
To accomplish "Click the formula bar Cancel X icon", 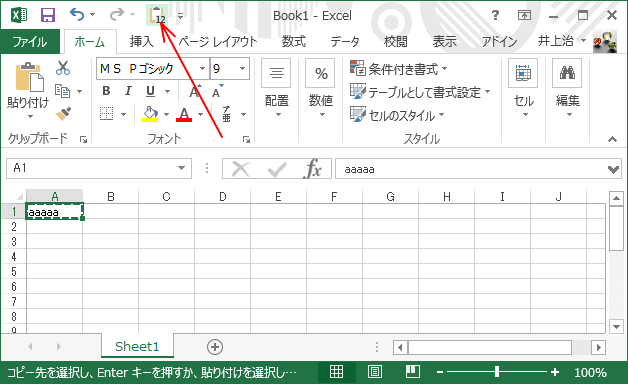I will tap(241, 169).
